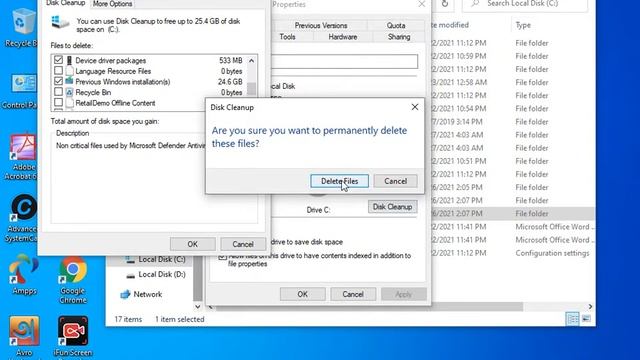Switch to More Options tab
The image size is (640, 360).
(x=112, y=4)
